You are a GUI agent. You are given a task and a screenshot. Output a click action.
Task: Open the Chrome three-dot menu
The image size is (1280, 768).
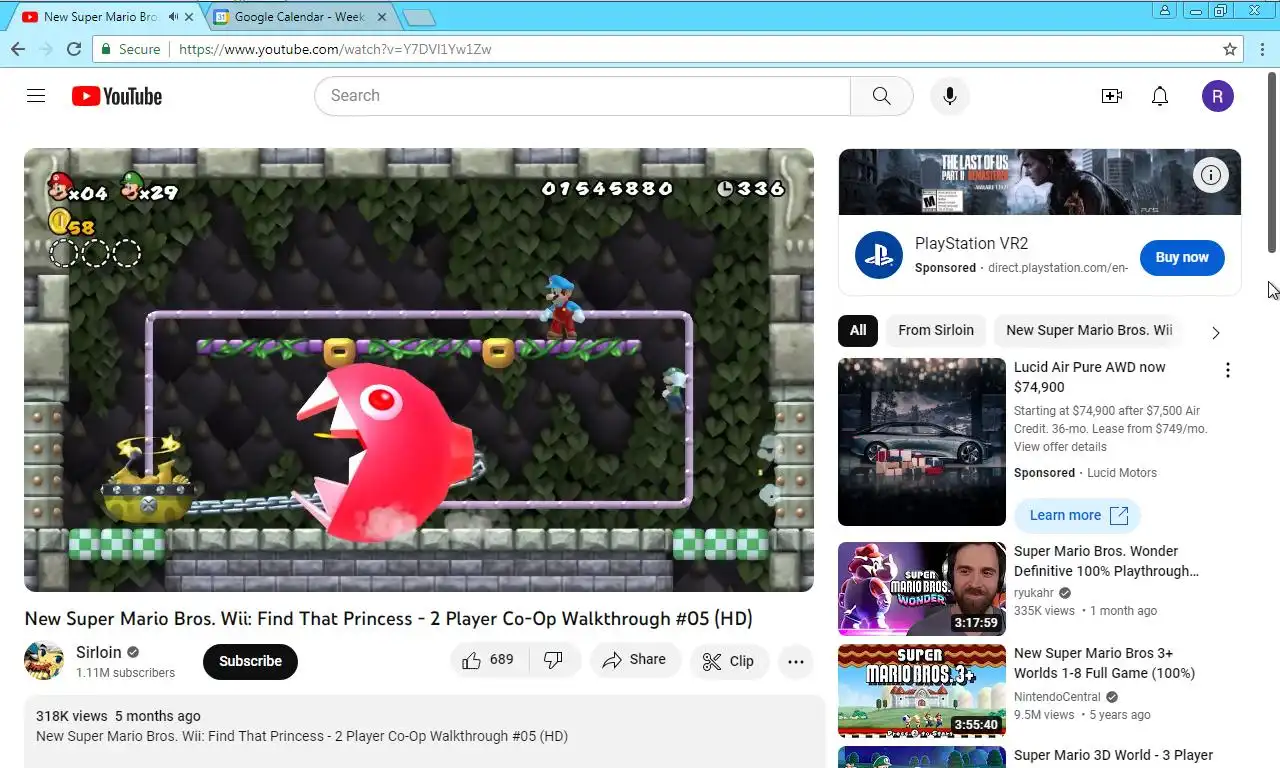(1262, 49)
